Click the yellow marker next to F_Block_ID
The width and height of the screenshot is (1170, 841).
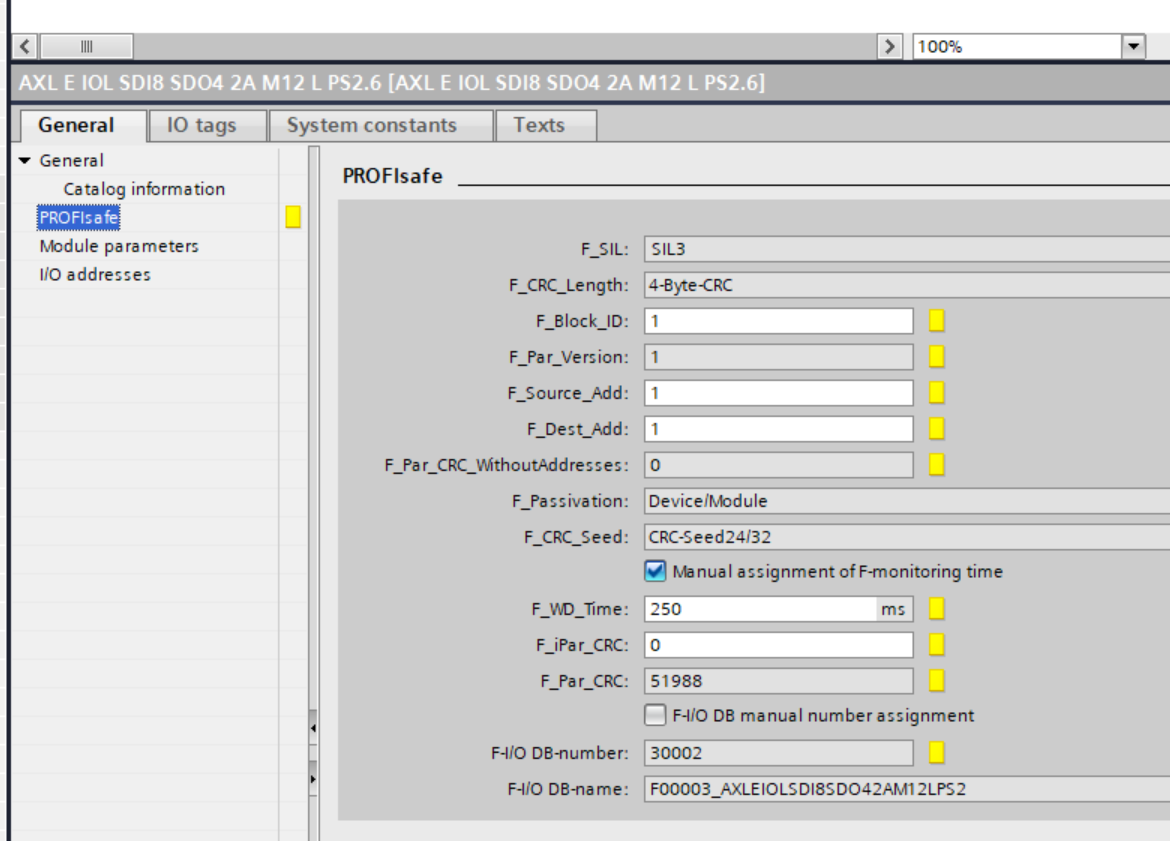(936, 321)
